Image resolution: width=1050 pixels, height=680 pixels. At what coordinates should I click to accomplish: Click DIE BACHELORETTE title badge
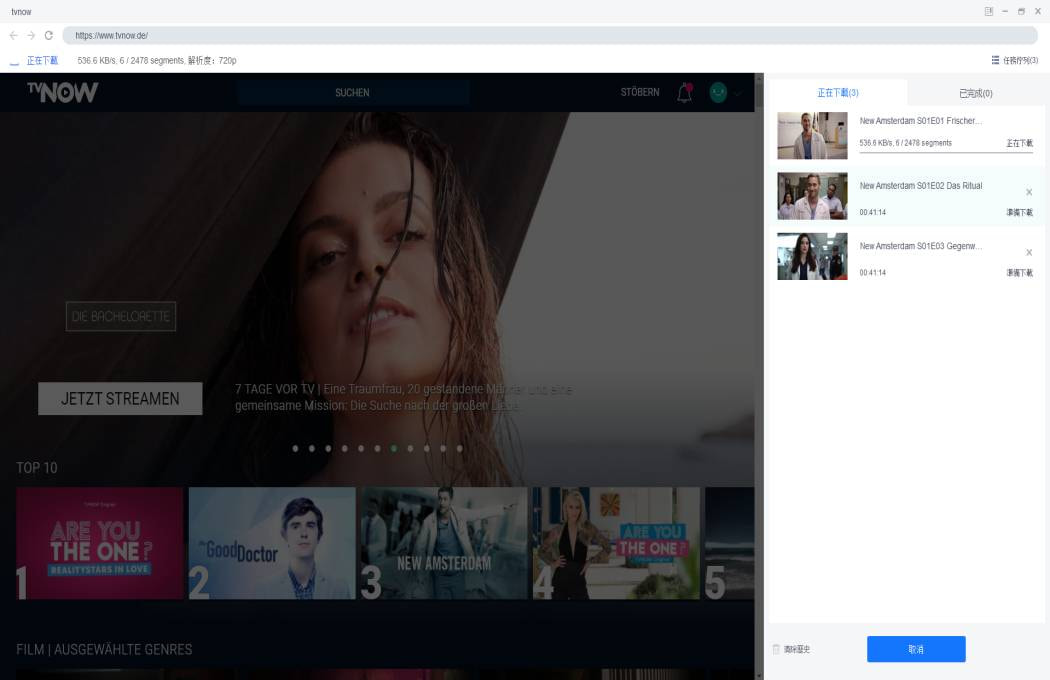tap(121, 316)
